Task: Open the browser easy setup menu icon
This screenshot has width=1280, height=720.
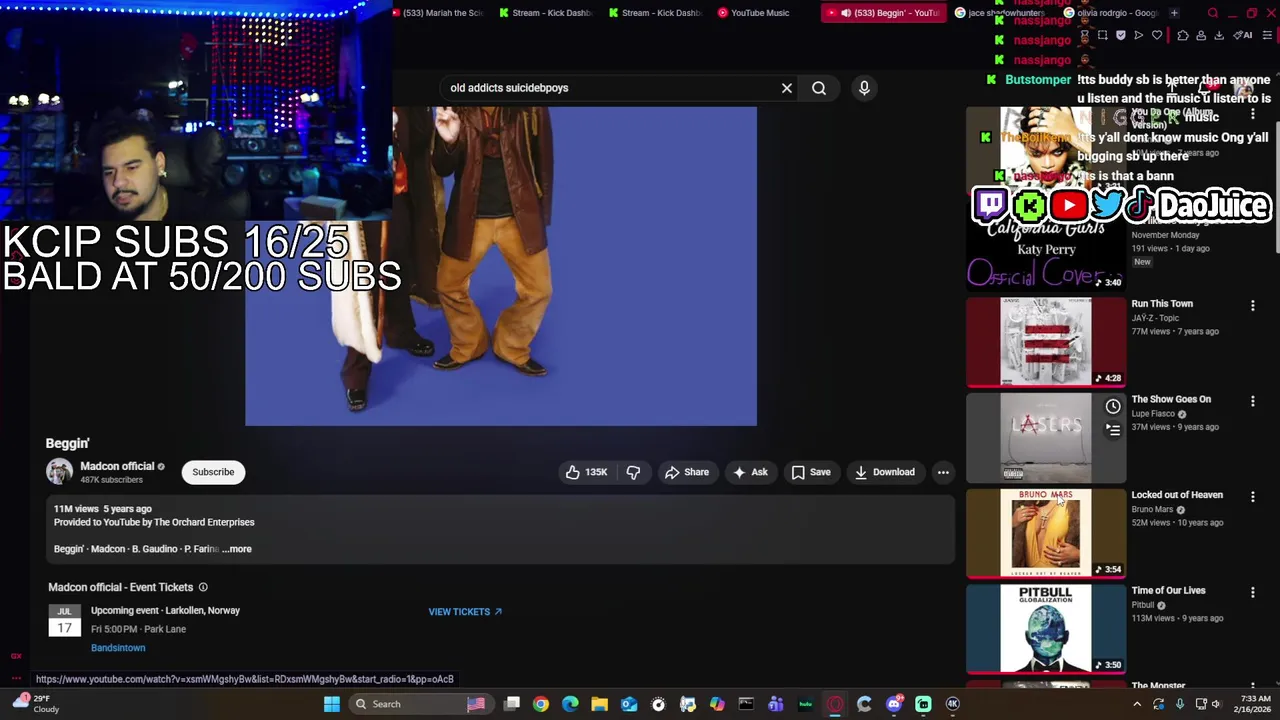Action: (x=1267, y=35)
